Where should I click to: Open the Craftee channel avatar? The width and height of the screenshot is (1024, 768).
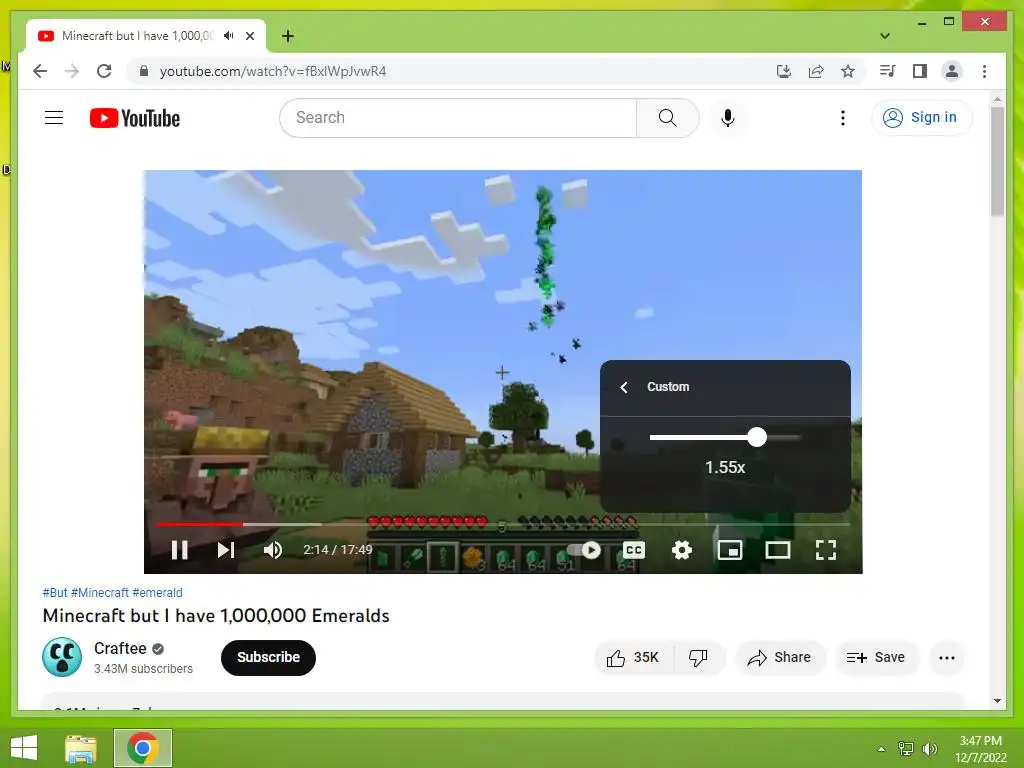point(62,657)
